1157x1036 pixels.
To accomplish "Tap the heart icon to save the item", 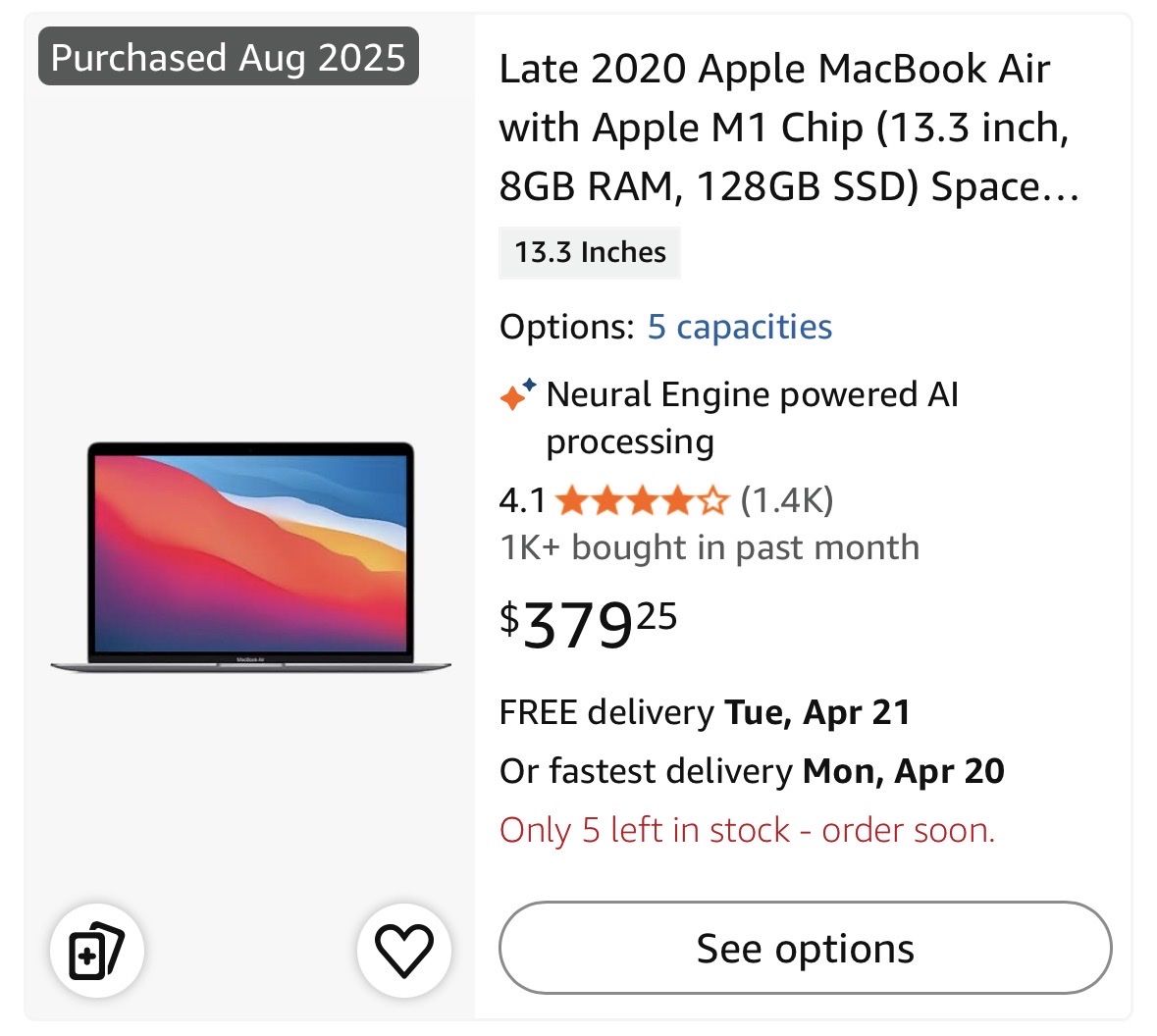I will tap(404, 950).
